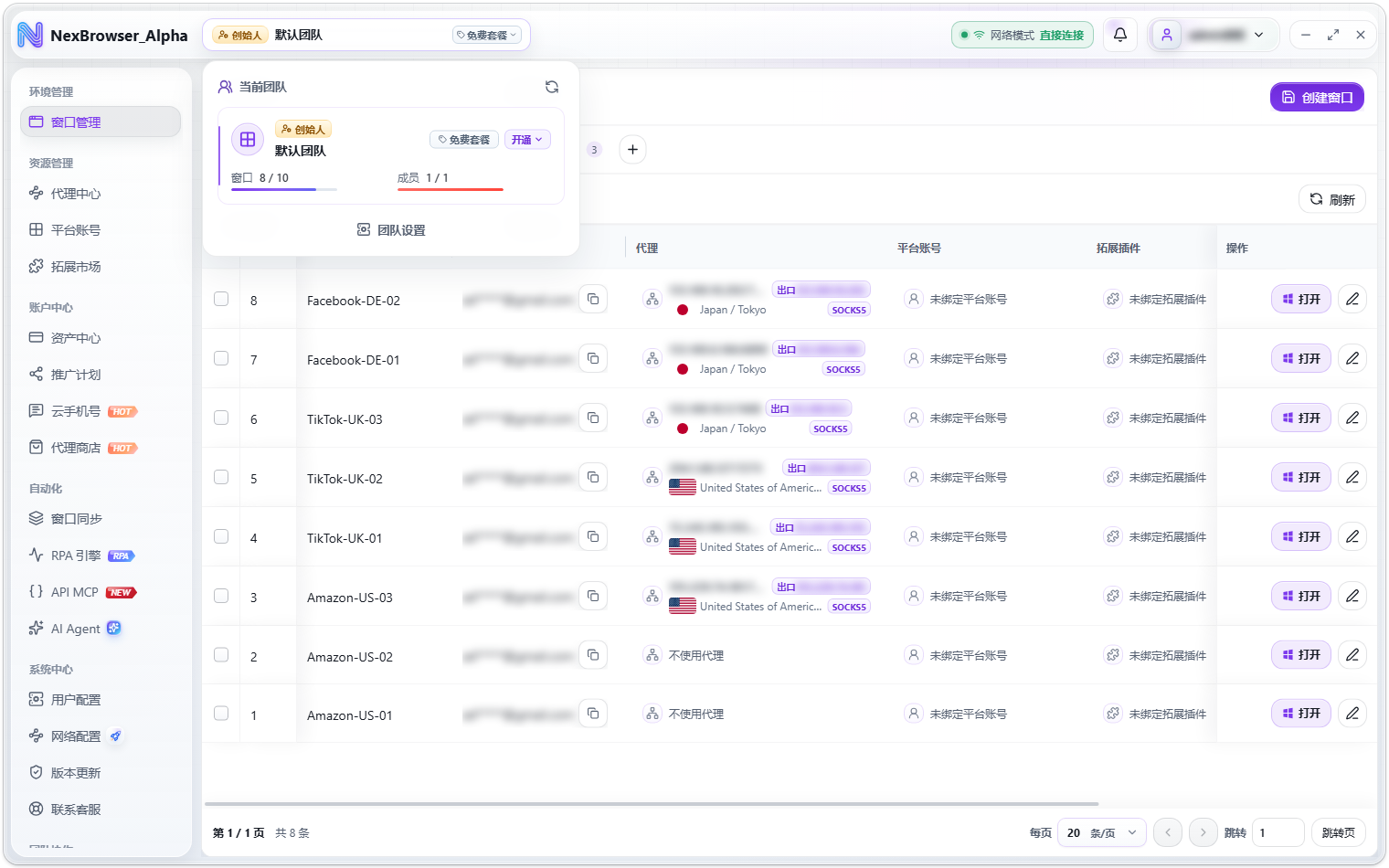Open 拓展市场 in the sidebar
The image size is (1389, 868).
(101, 267)
